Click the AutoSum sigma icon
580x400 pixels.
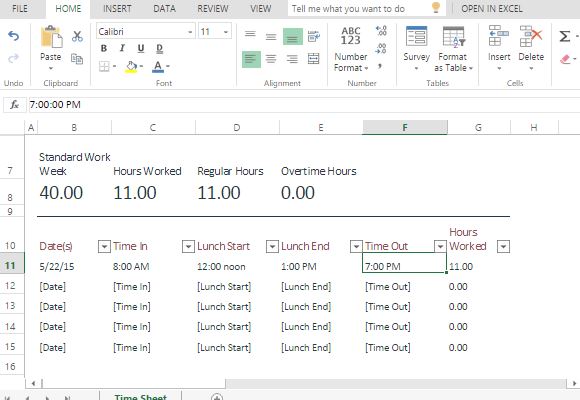pyautogui.click(x=564, y=36)
